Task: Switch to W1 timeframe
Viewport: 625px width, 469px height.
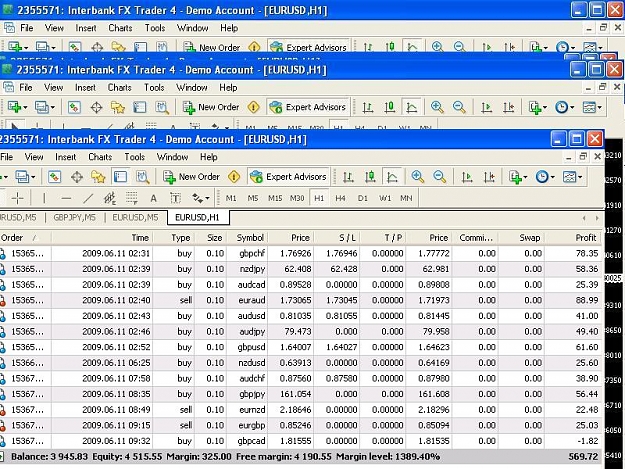Action: [385, 198]
